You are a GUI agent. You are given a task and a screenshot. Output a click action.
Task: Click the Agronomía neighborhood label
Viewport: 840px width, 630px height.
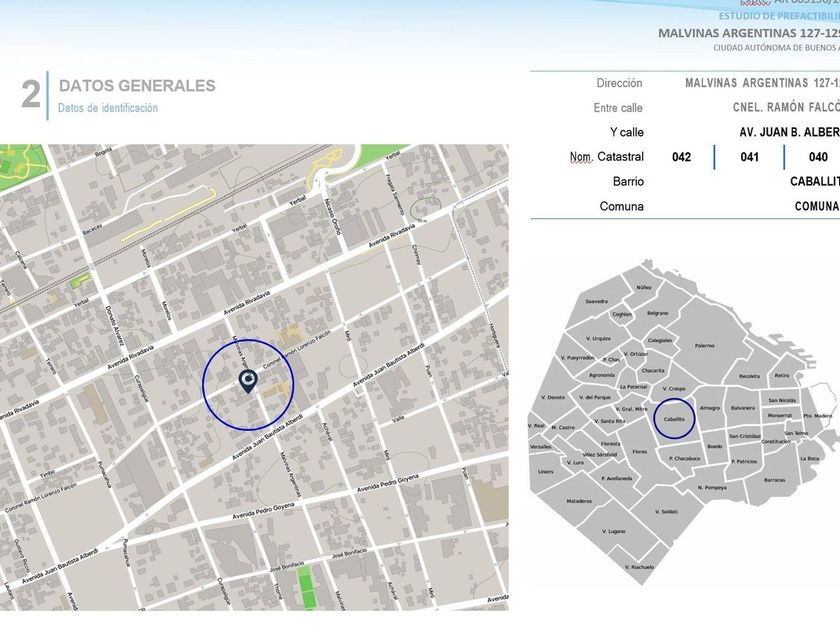[x=602, y=375]
